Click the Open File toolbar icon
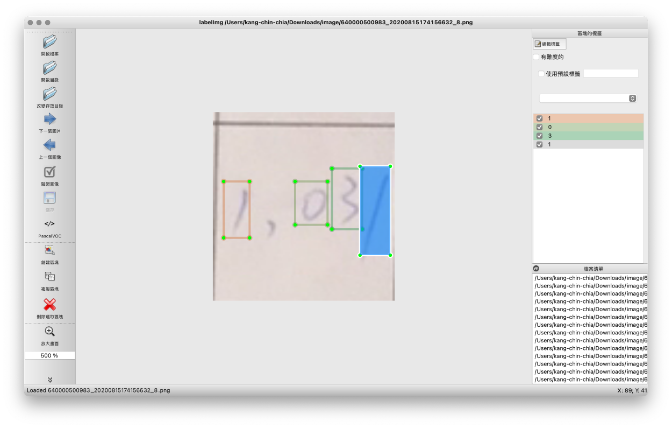 click(49, 42)
